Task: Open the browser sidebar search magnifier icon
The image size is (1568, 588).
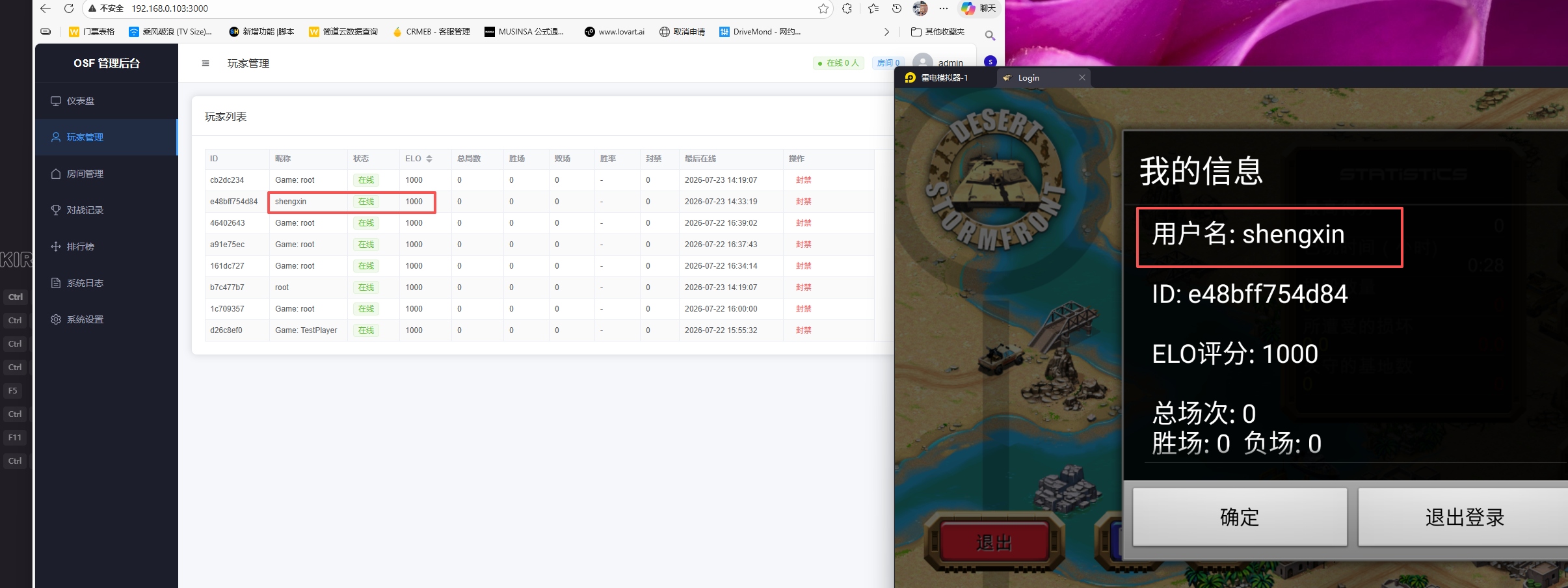Action: [990, 35]
